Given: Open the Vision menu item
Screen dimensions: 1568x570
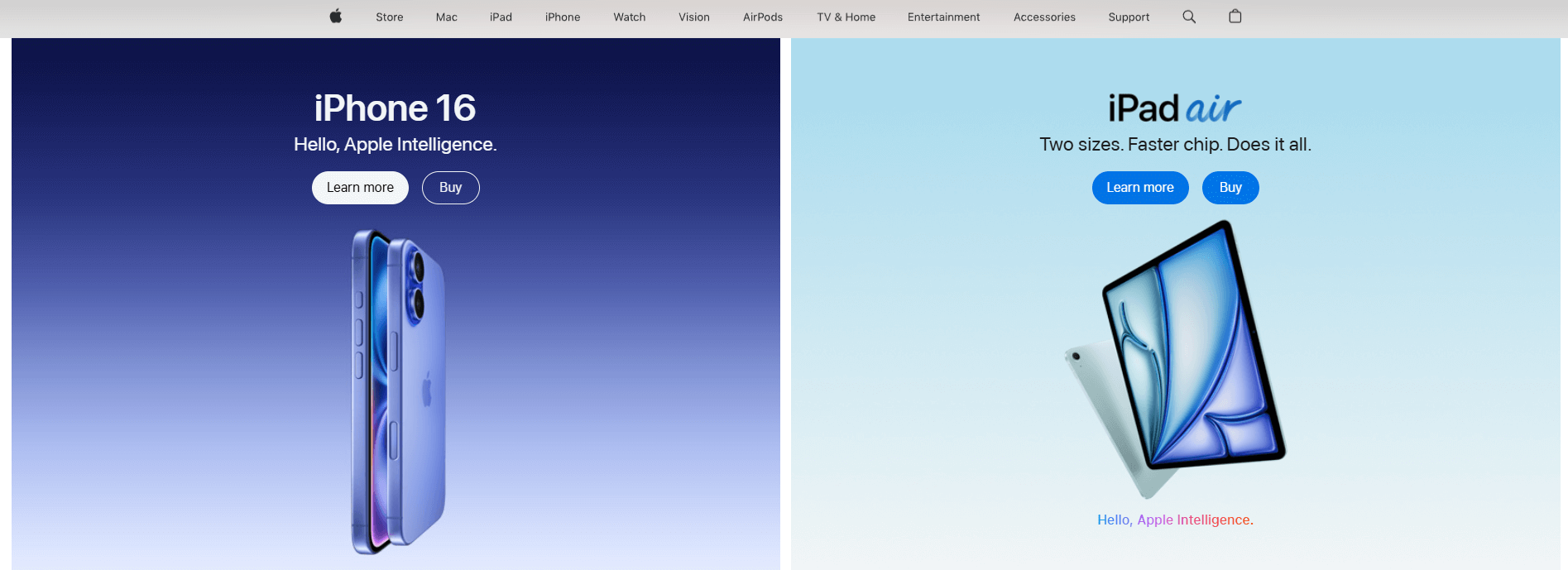Looking at the screenshot, I should point(693,17).
